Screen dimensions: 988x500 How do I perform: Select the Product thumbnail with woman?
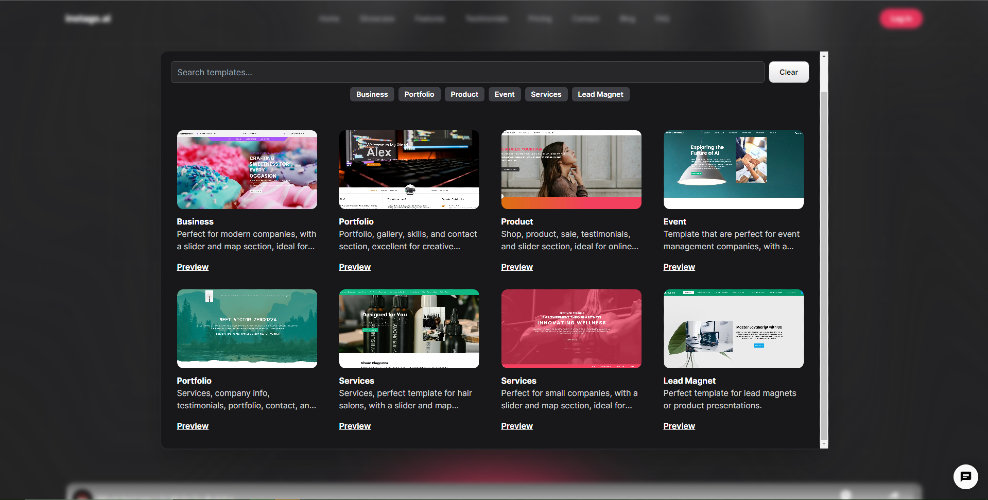[571, 169]
